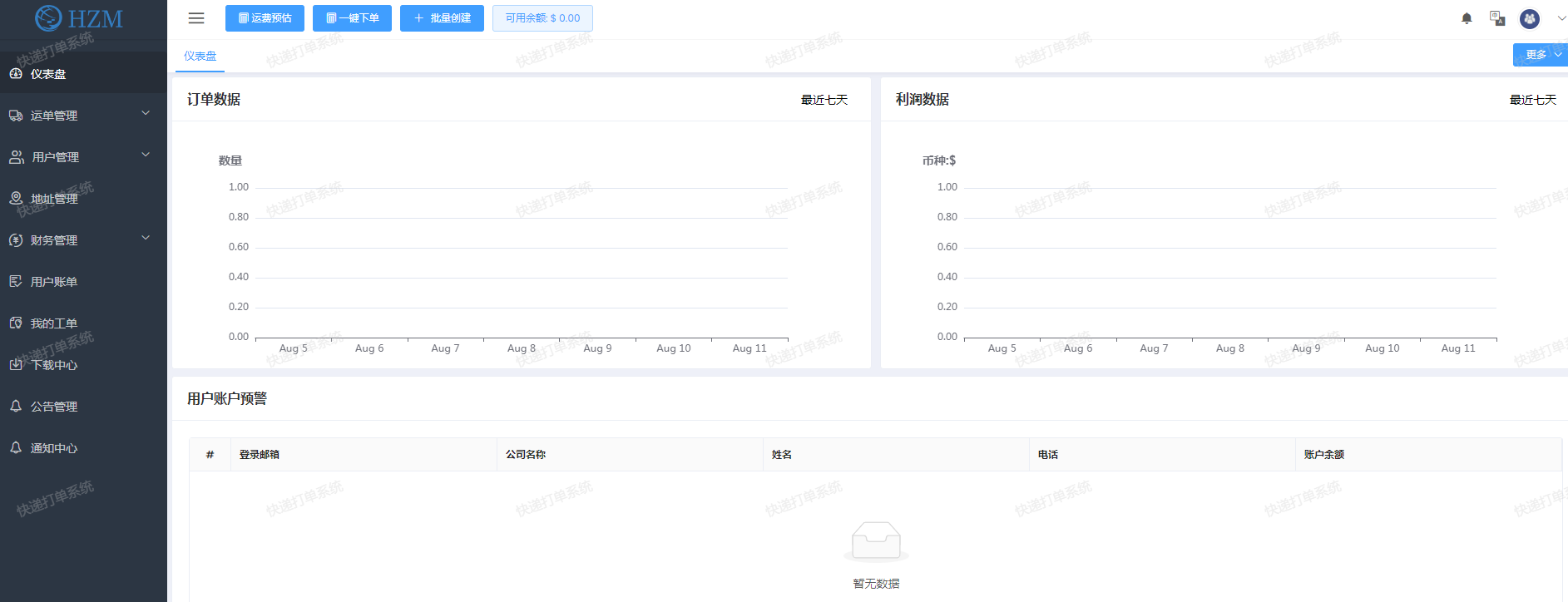Open the user avatar icon
Screen dimensions: 1568x602
pos(1529,18)
